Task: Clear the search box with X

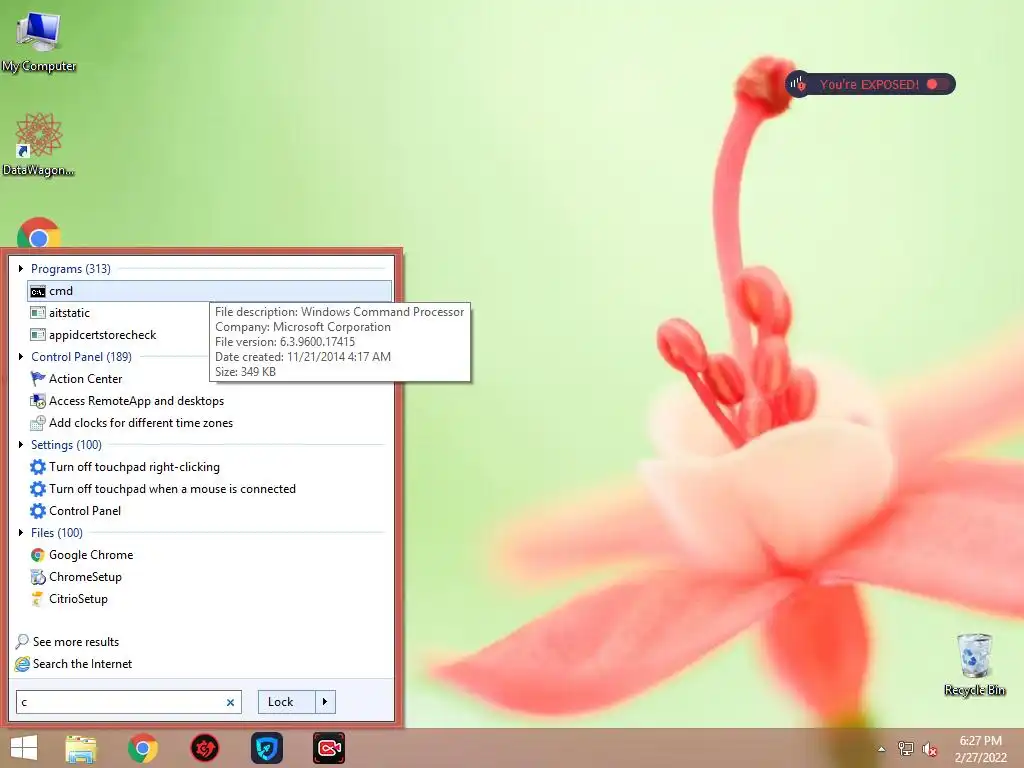Action: pyautogui.click(x=230, y=703)
